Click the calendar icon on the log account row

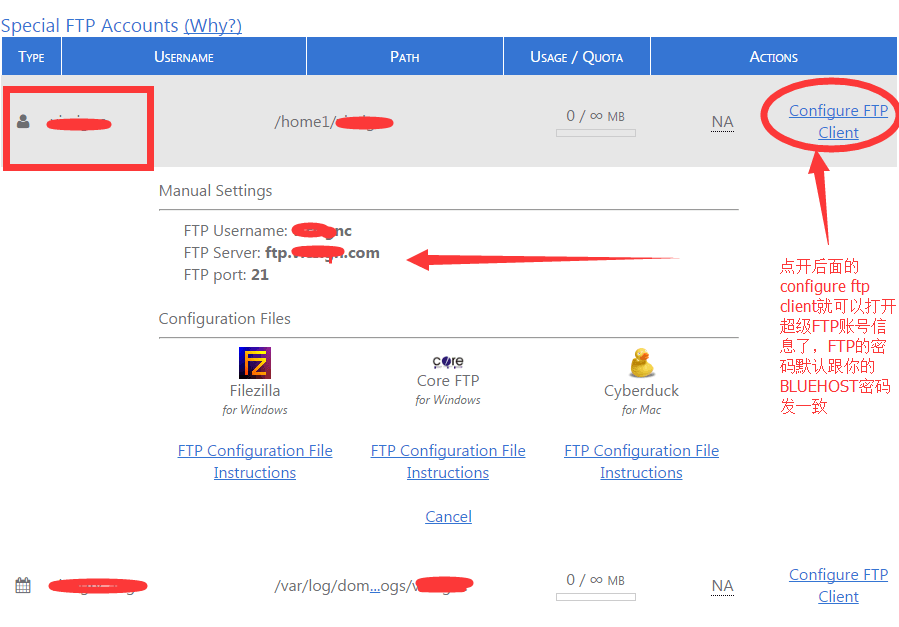tap(22, 585)
